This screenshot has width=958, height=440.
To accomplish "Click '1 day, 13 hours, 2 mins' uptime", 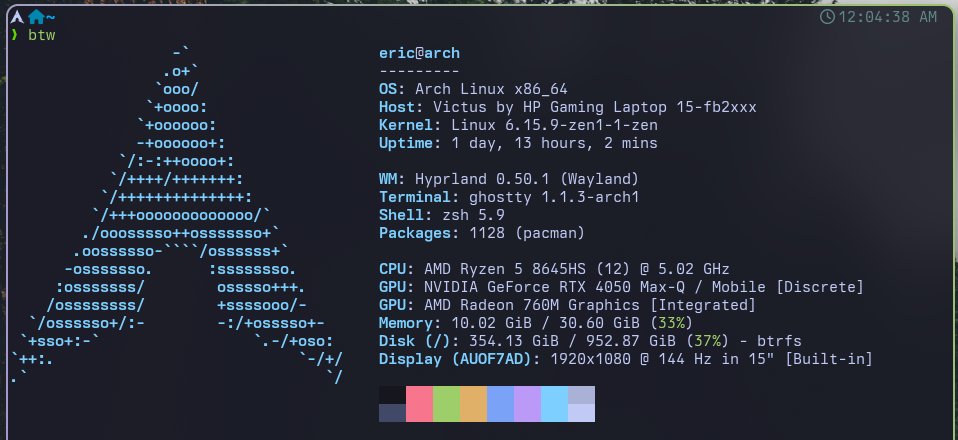I will [554, 144].
